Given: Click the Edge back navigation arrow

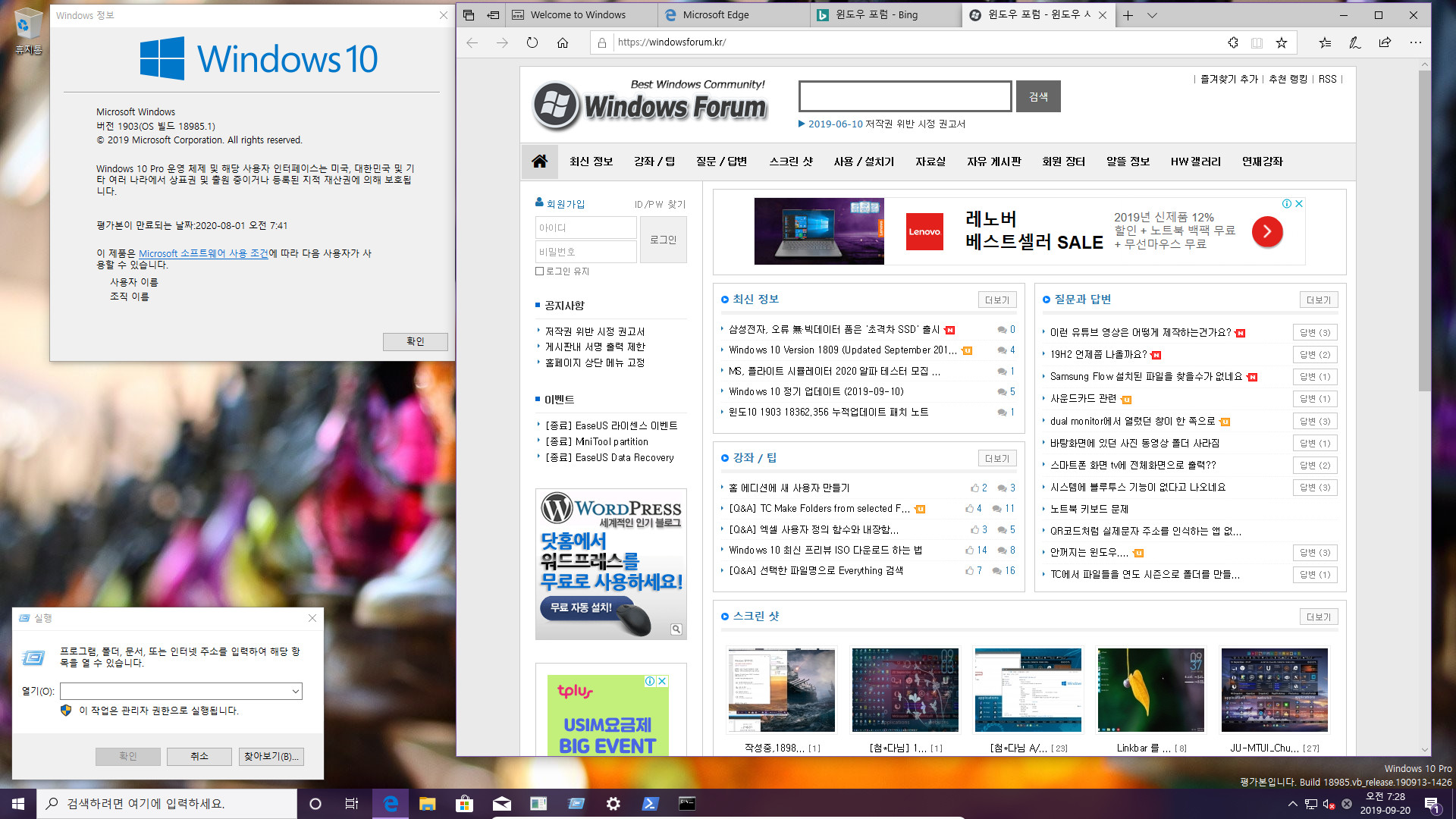Looking at the screenshot, I should coord(472,42).
